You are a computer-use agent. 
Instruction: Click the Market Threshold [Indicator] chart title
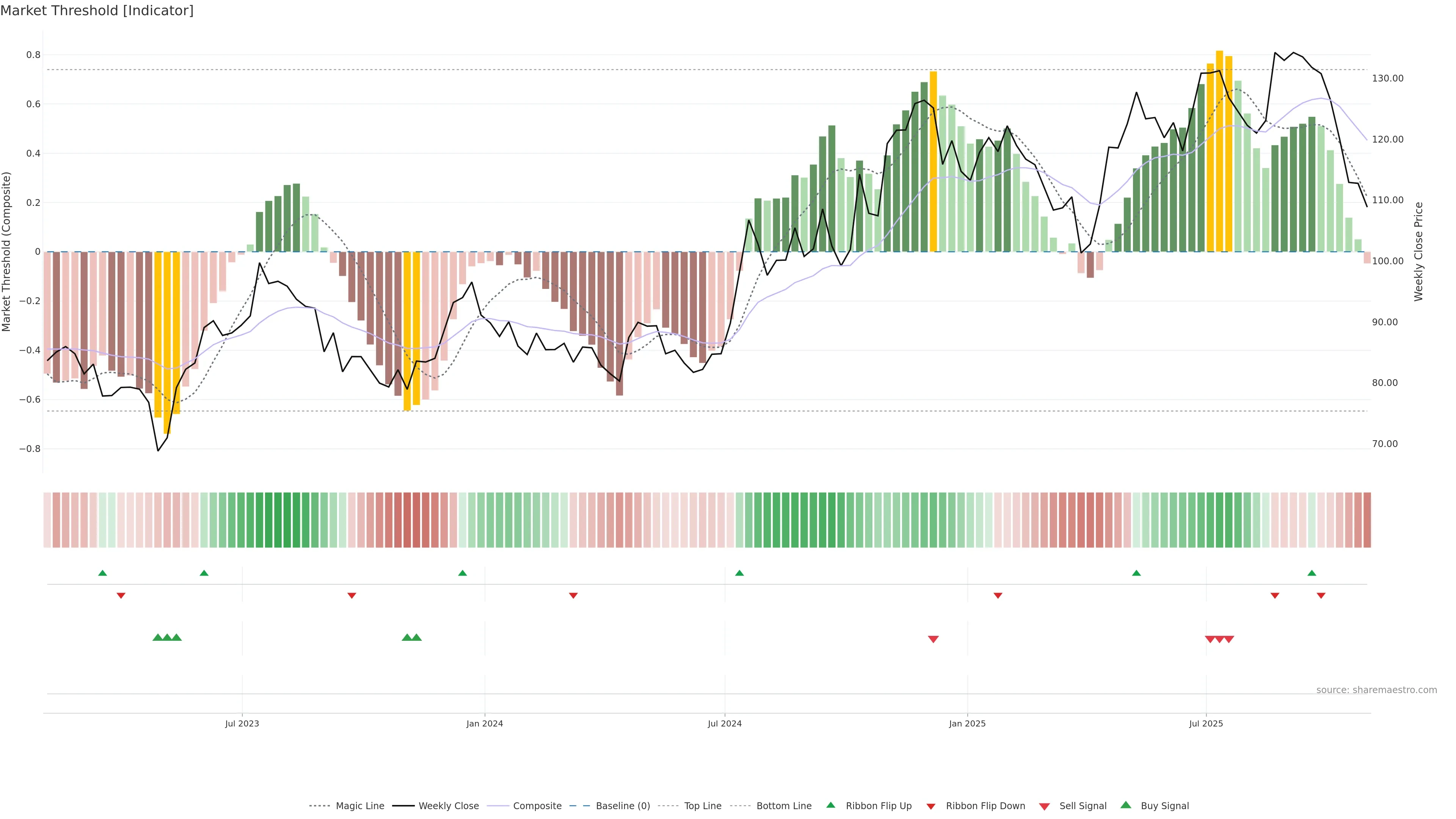tap(97, 11)
